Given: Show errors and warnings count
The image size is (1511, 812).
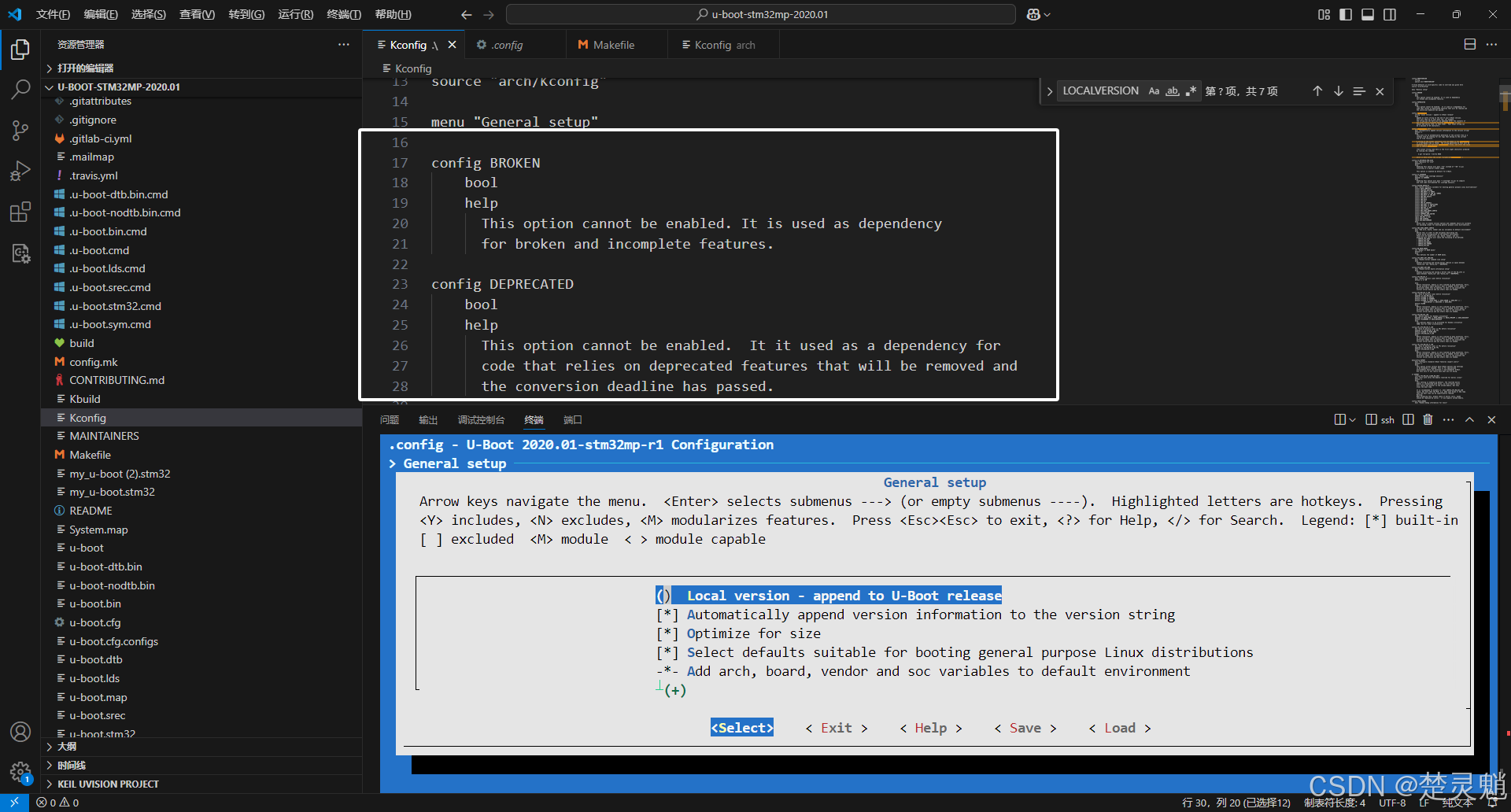Looking at the screenshot, I should coord(57,803).
